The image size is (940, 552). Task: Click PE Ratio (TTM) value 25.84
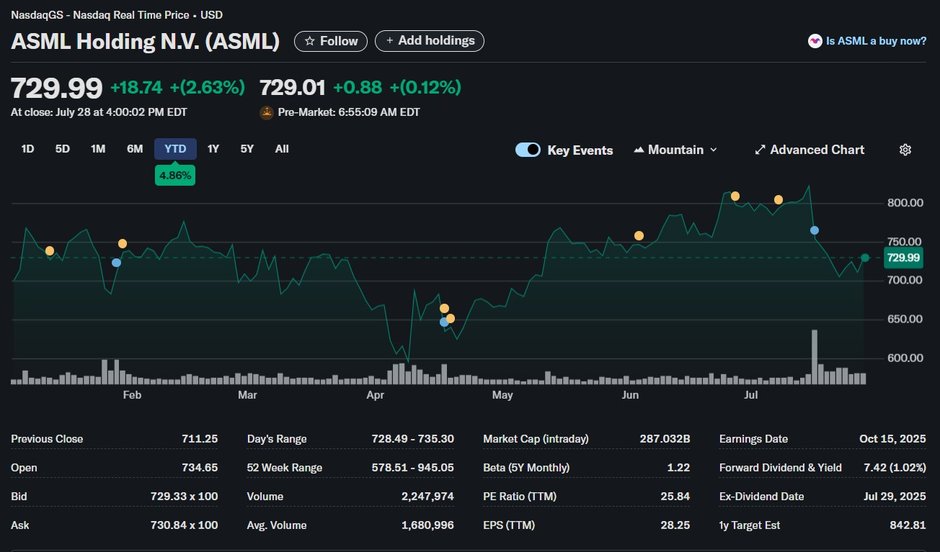(675, 496)
